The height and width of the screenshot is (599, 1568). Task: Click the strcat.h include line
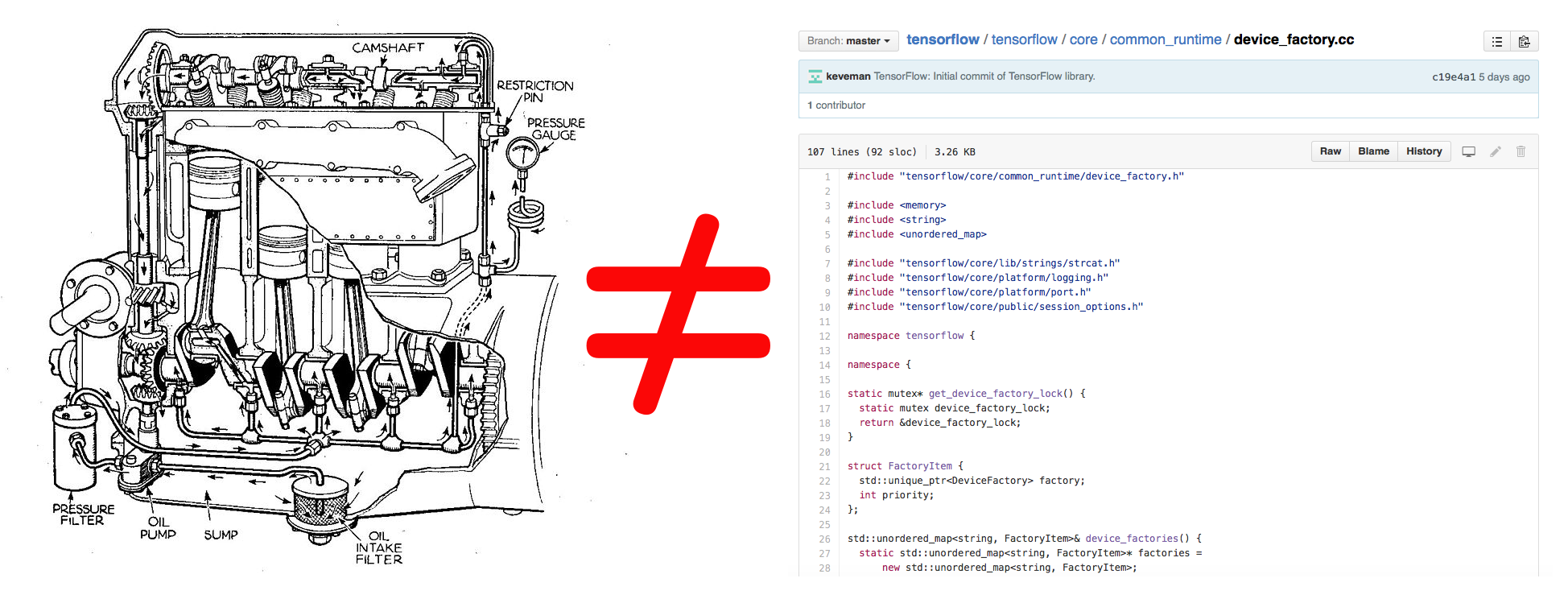tap(984, 263)
